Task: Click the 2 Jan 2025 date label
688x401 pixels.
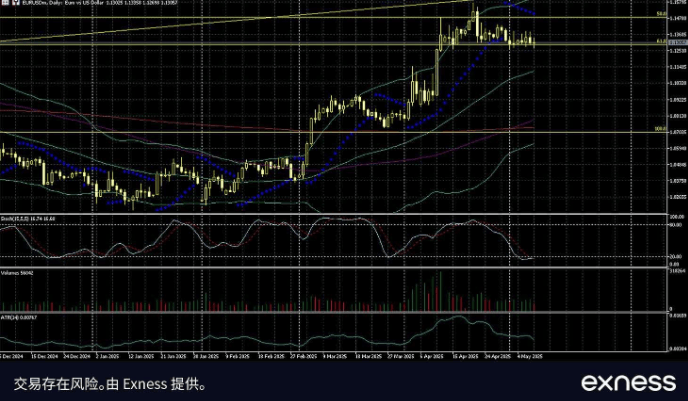Action: tap(108, 356)
